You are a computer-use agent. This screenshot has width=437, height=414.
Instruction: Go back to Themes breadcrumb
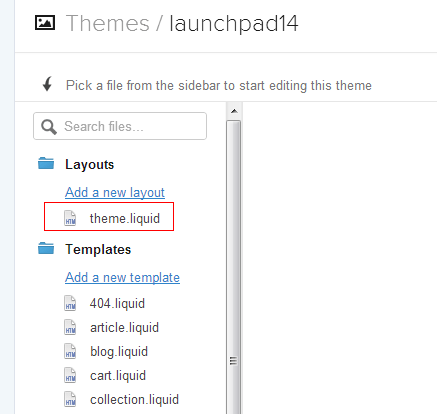[108, 23]
